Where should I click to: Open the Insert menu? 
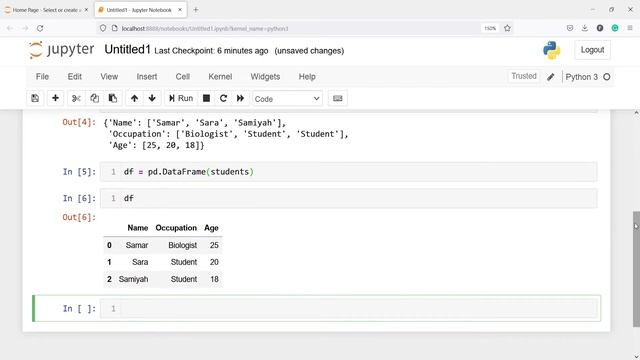(147, 77)
